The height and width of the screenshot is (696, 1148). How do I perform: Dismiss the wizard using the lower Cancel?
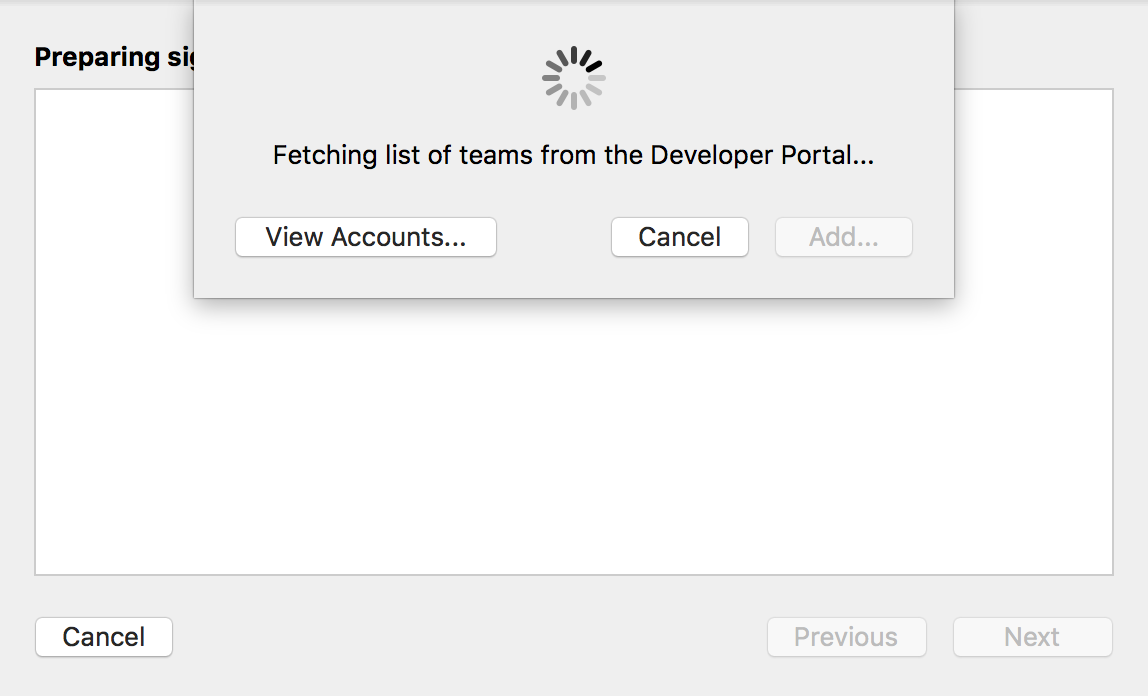pos(104,637)
